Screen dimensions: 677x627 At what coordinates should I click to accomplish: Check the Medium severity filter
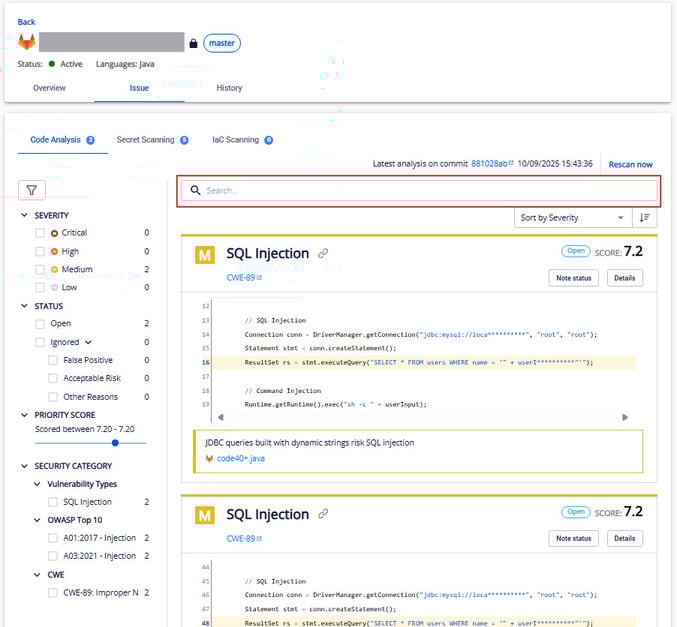[x=40, y=269]
